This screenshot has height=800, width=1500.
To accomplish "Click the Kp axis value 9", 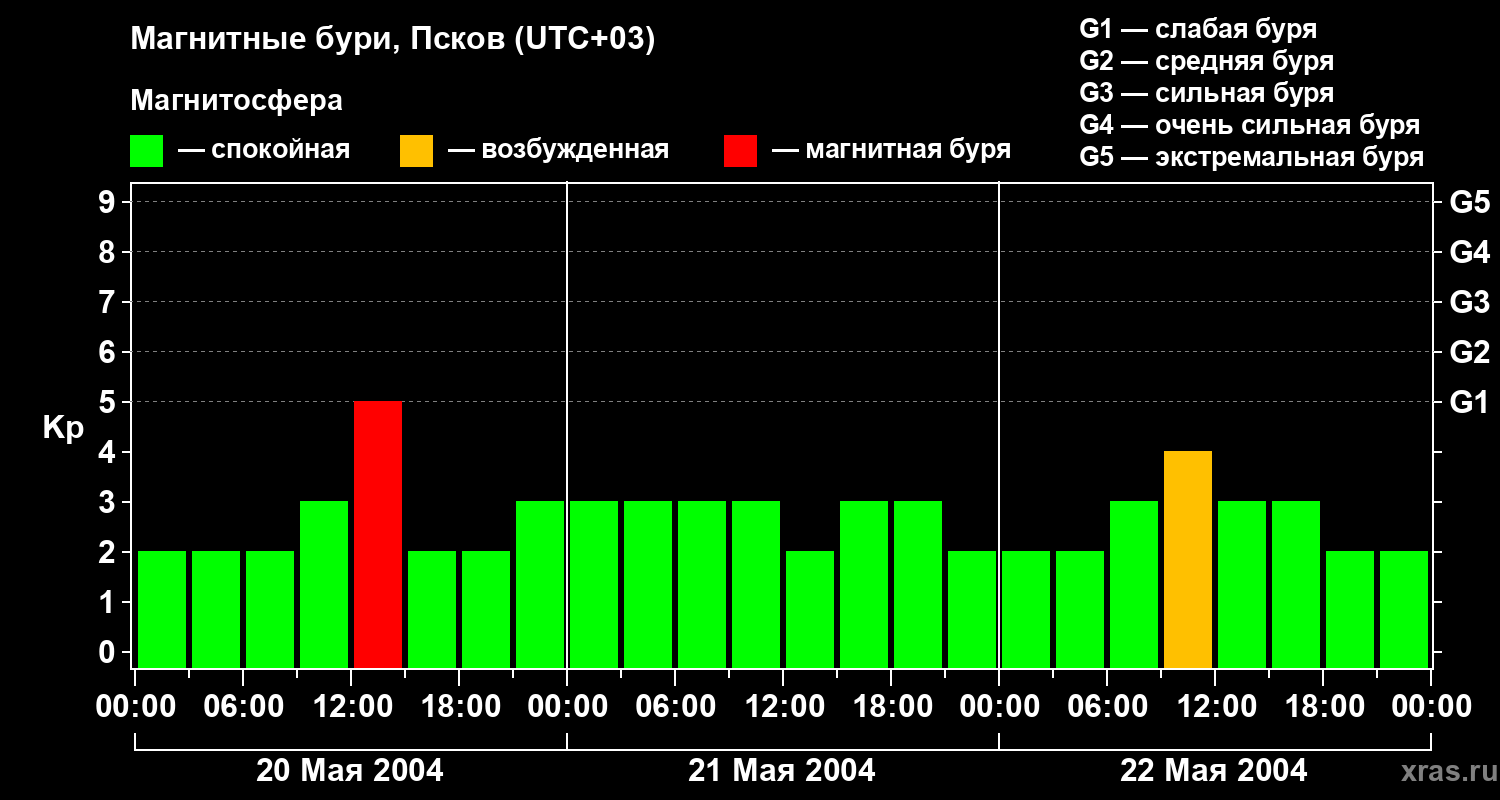I will tap(109, 202).
